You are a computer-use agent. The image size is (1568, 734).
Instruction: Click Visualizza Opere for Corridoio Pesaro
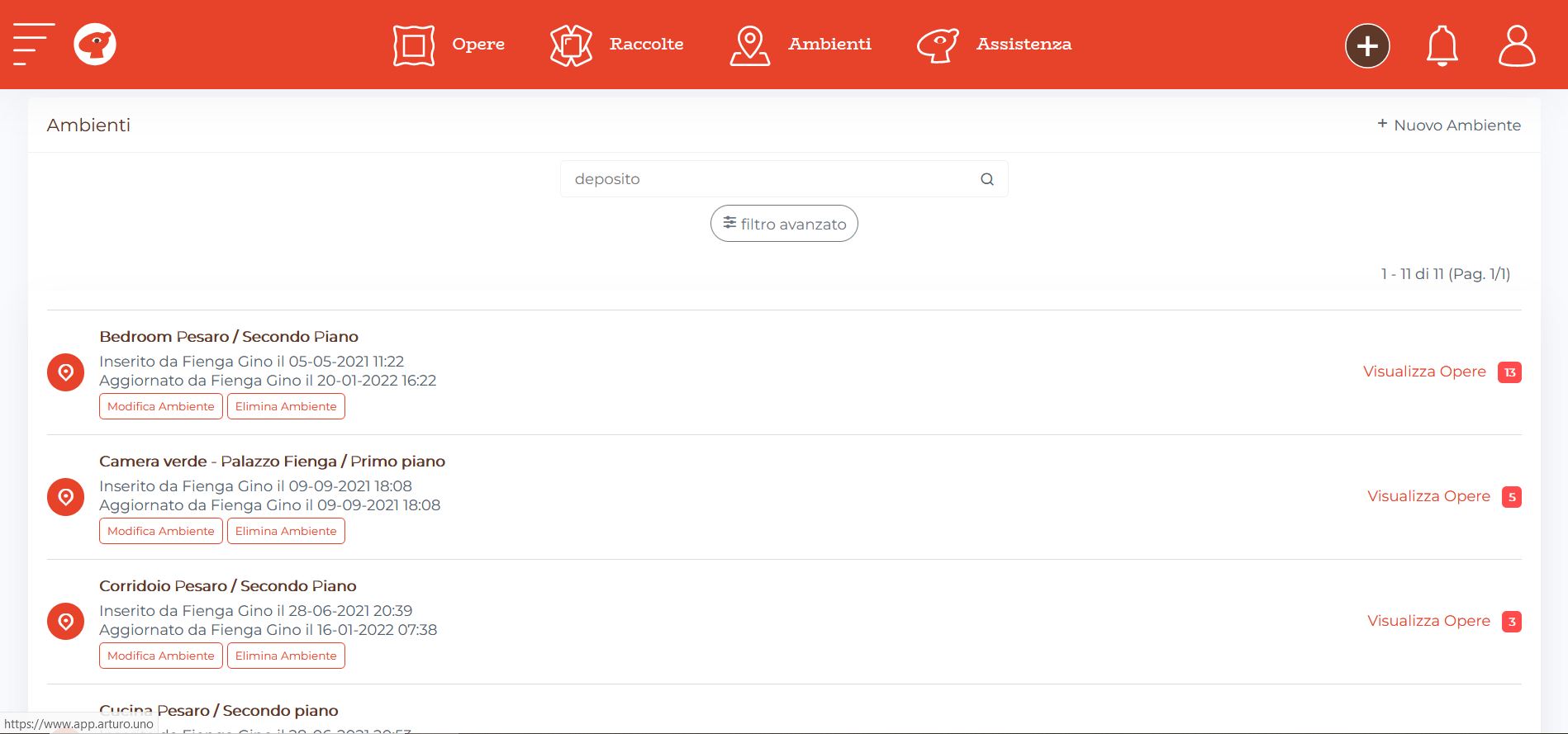(x=1428, y=621)
